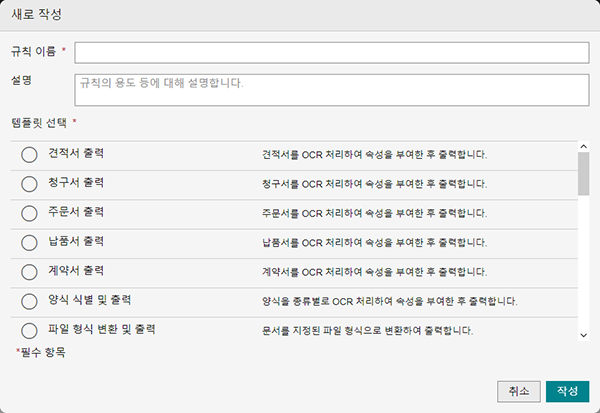This screenshot has width=600, height=413.
Task: Click the 새로 작성 dialog title
Action: (36, 14)
